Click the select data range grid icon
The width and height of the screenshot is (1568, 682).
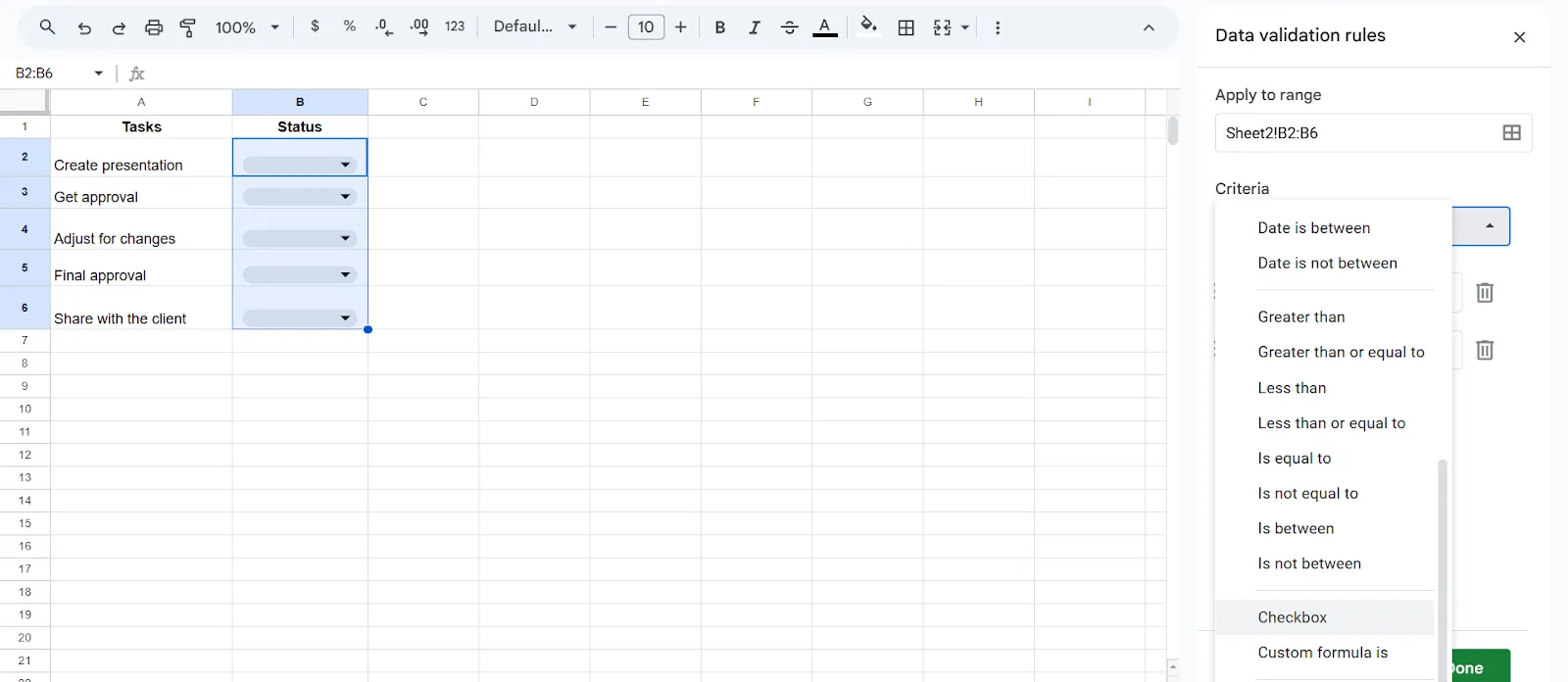coord(1512,133)
